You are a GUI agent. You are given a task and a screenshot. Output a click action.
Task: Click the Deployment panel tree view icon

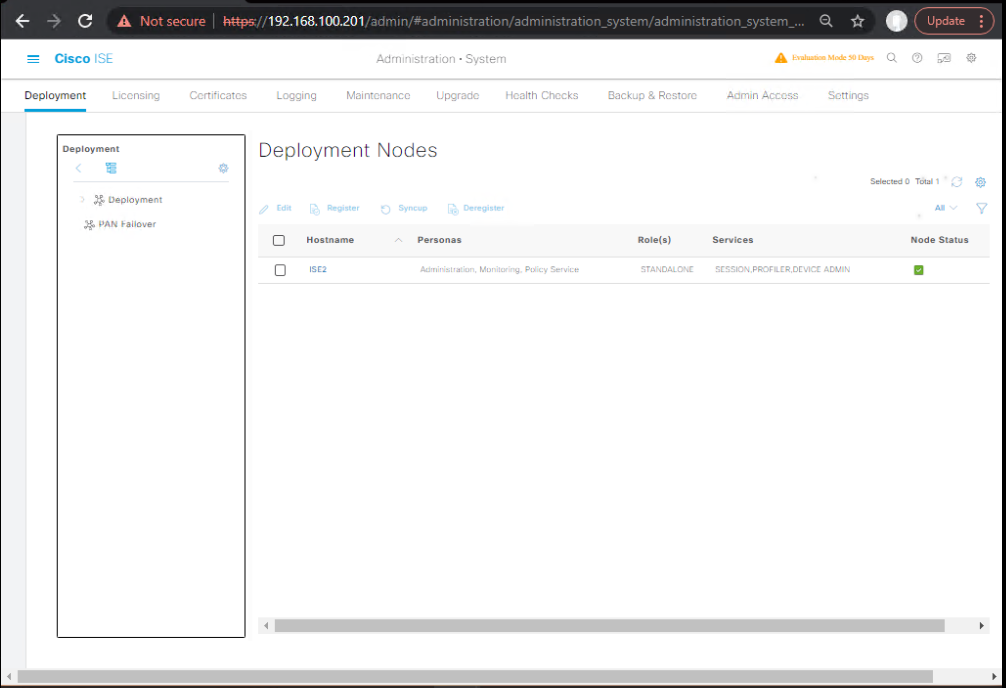point(111,168)
